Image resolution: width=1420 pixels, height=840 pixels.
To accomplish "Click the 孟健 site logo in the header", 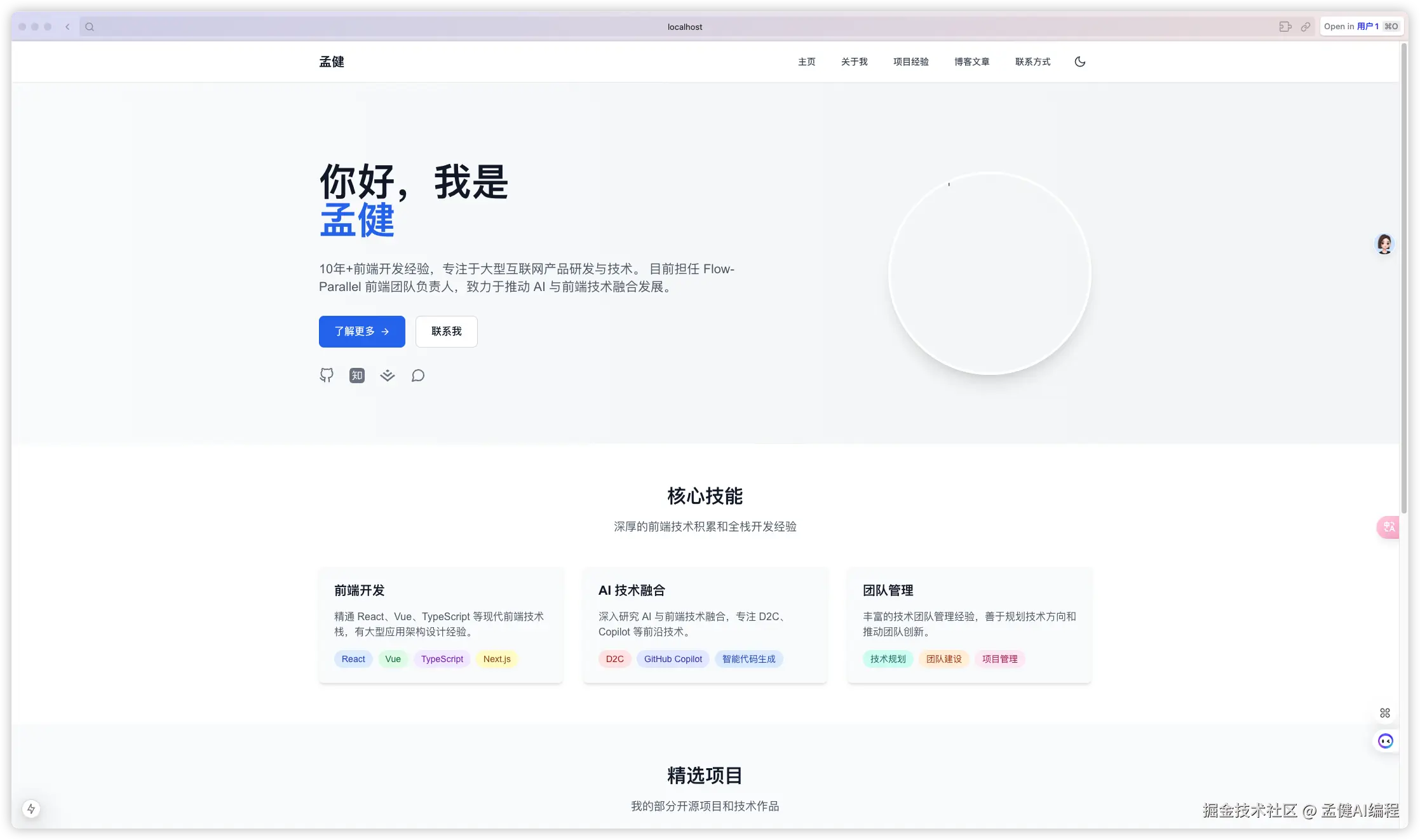I will click(331, 62).
